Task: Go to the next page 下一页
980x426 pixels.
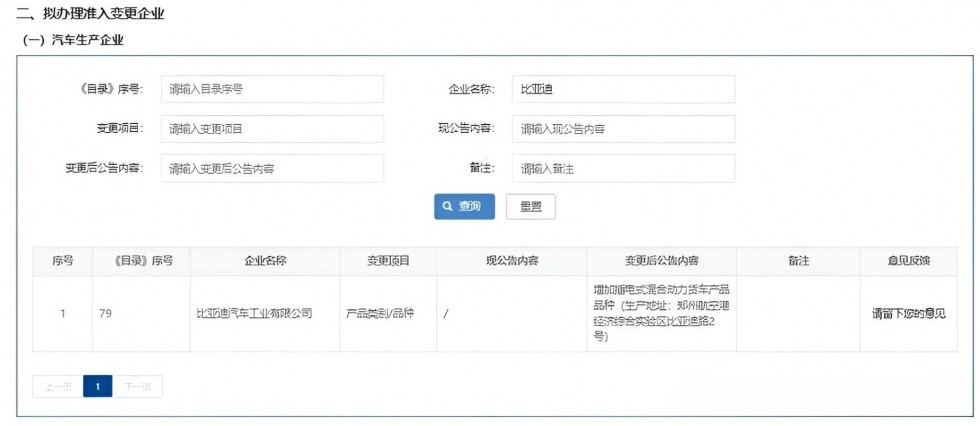Action: point(138,387)
